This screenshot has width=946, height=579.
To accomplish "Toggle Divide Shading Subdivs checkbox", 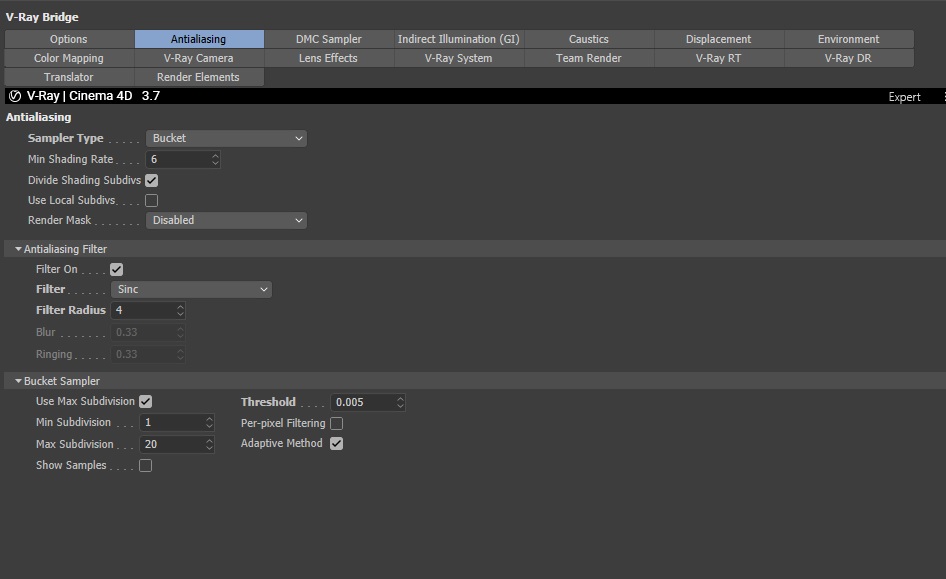I will click(151, 180).
